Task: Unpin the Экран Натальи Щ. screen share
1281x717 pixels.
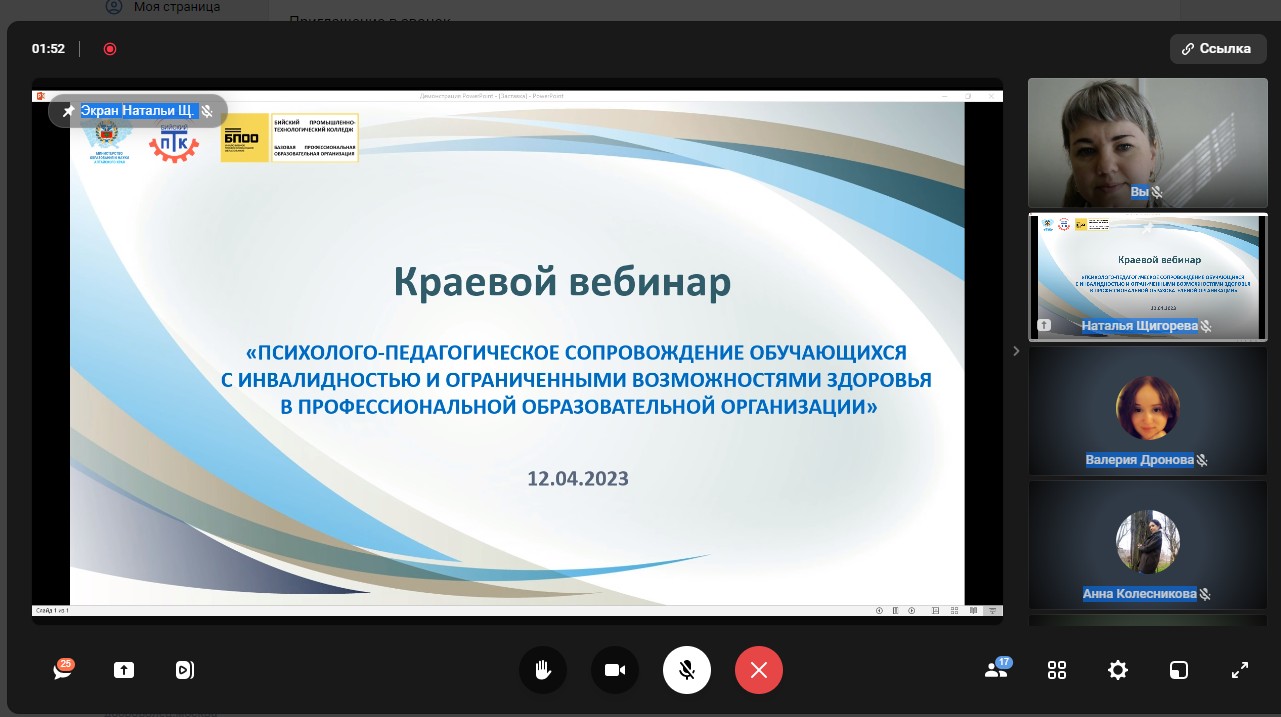Action: (68, 111)
